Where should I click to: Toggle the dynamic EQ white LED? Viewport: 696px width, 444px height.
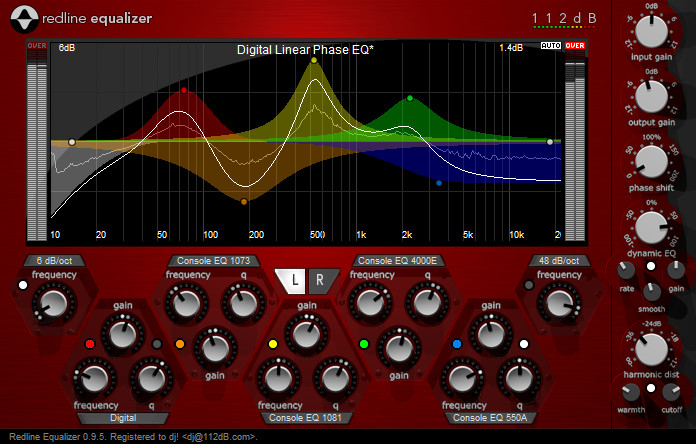651,266
